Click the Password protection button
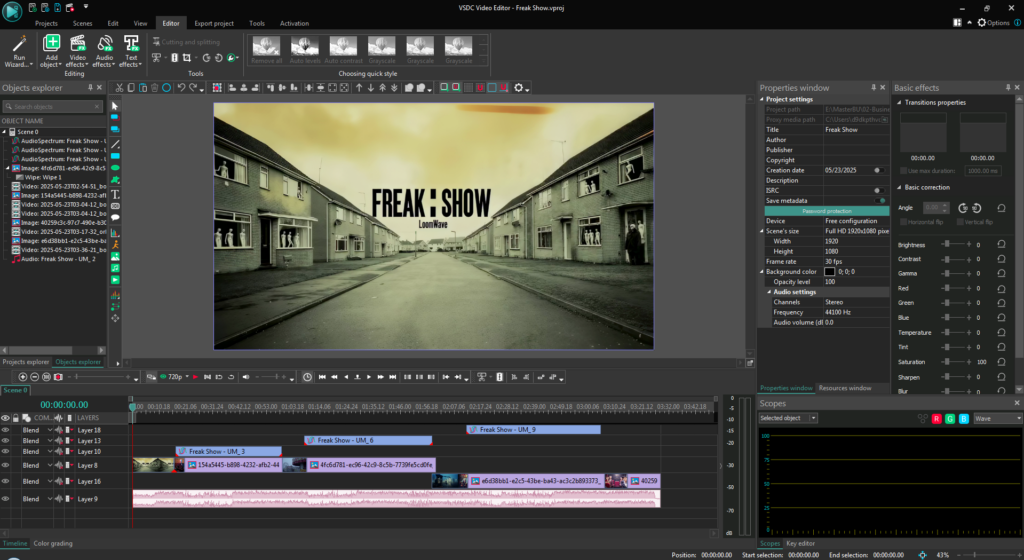Screen dimensions: 1024x560 tap(827, 211)
